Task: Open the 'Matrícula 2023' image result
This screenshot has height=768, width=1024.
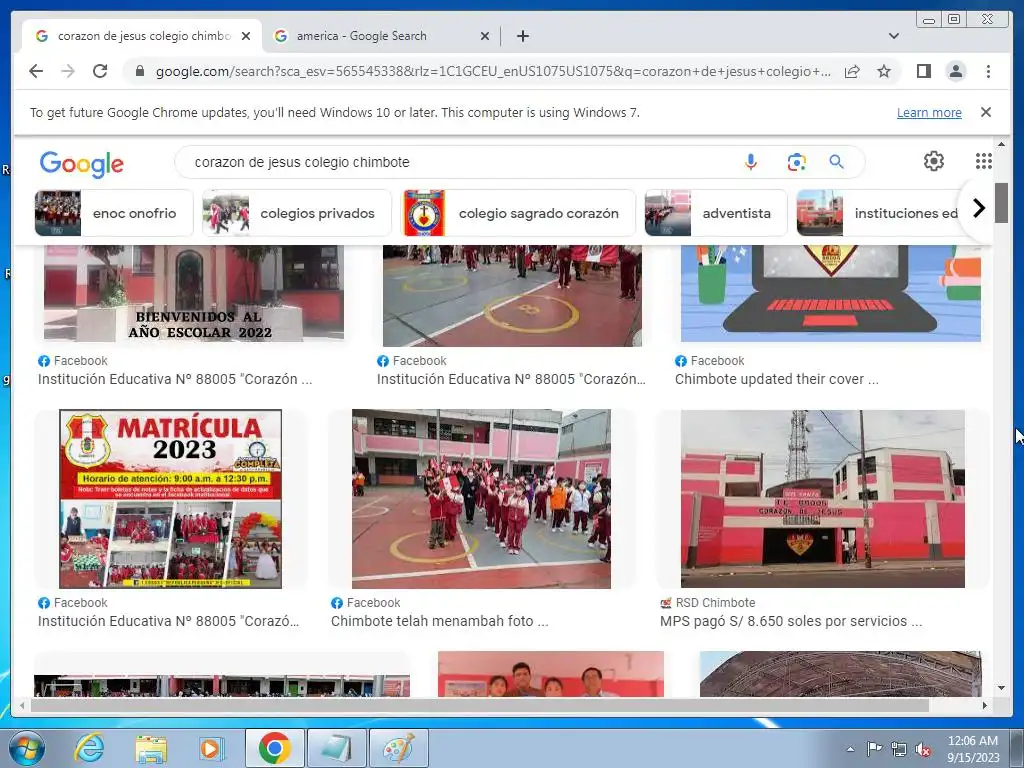Action: pyautogui.click(x=170, y=499)
